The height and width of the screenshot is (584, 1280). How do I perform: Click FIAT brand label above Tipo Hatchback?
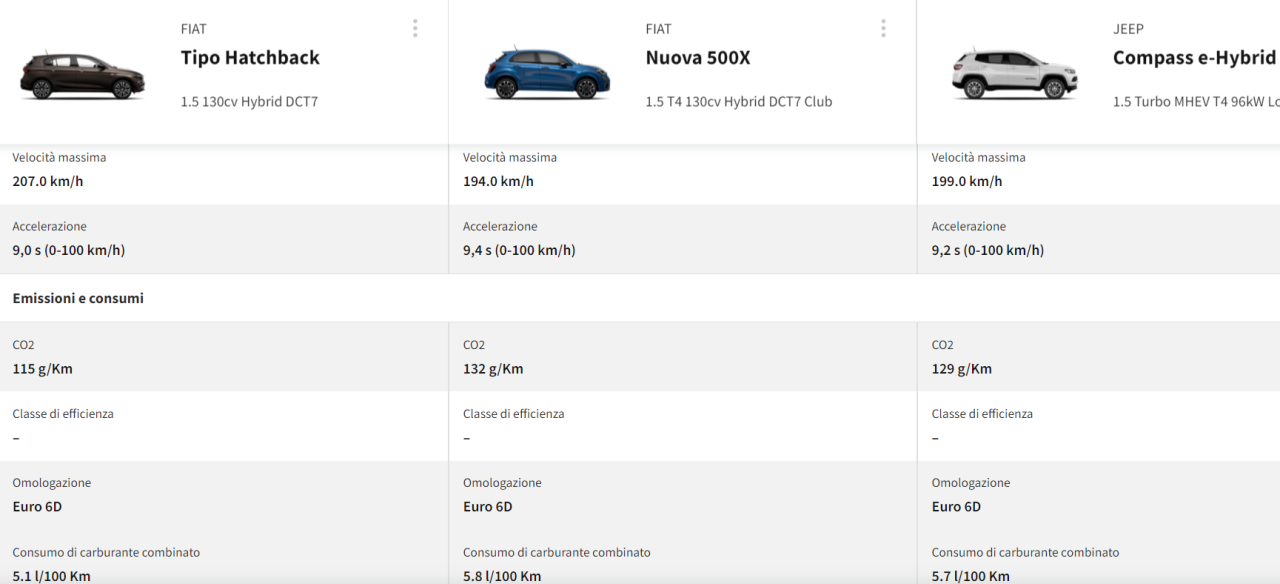[194, 29]
